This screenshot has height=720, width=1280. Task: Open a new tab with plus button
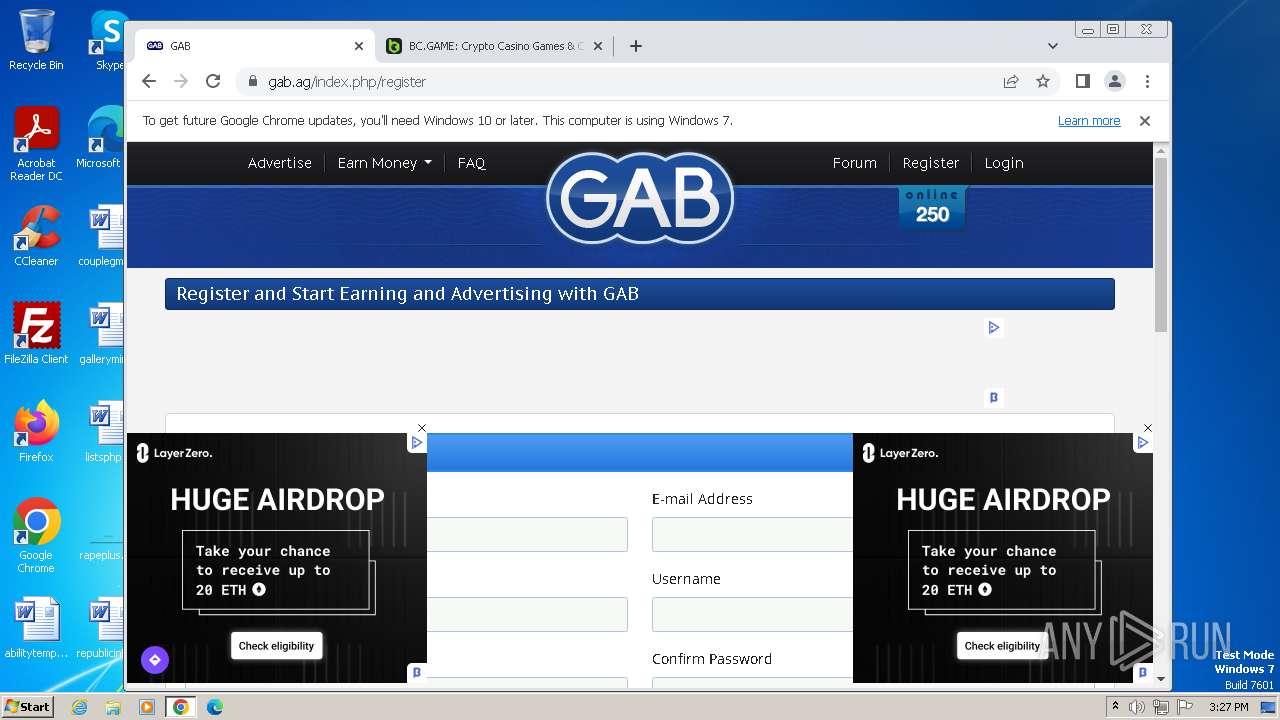click(635, 46)
